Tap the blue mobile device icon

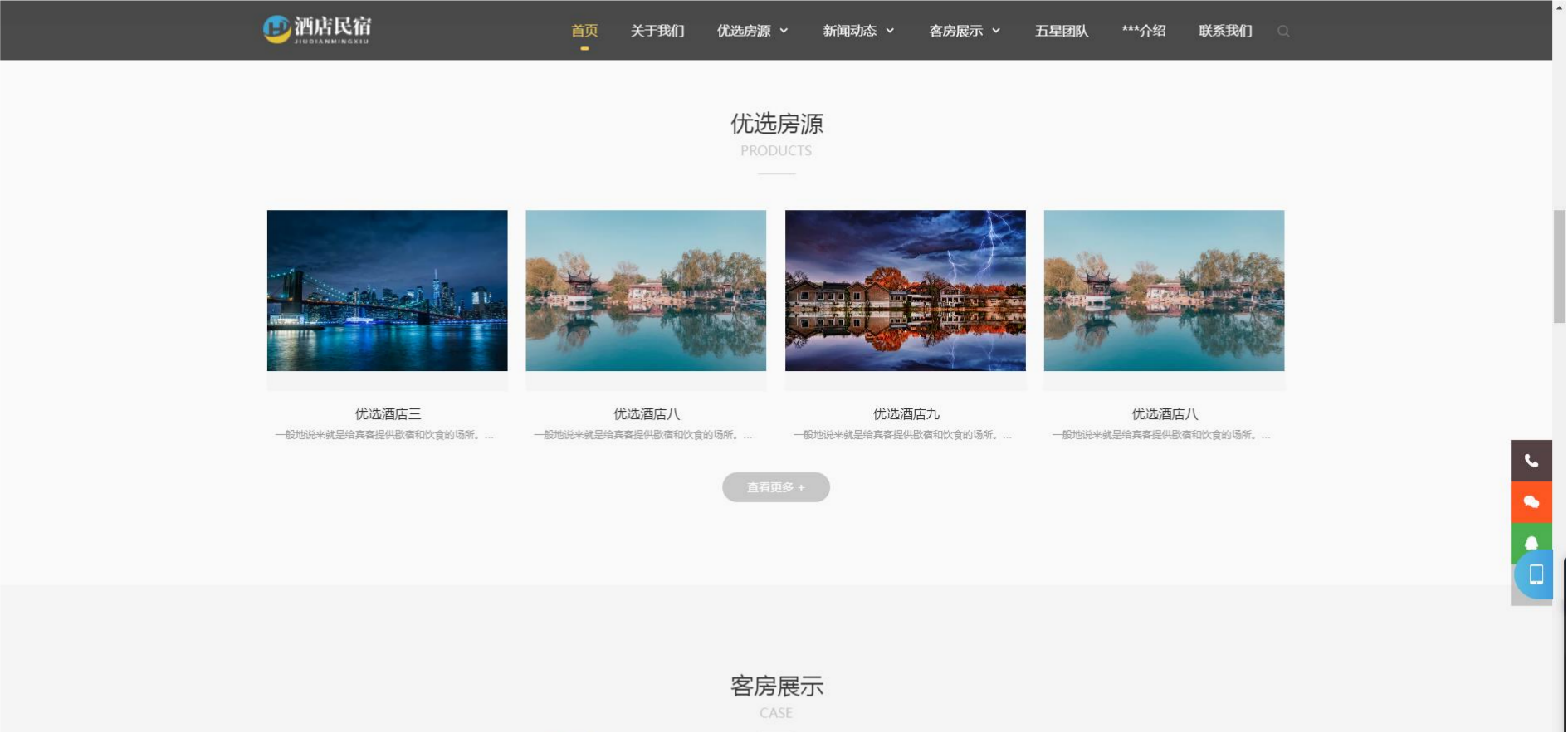1536,574
